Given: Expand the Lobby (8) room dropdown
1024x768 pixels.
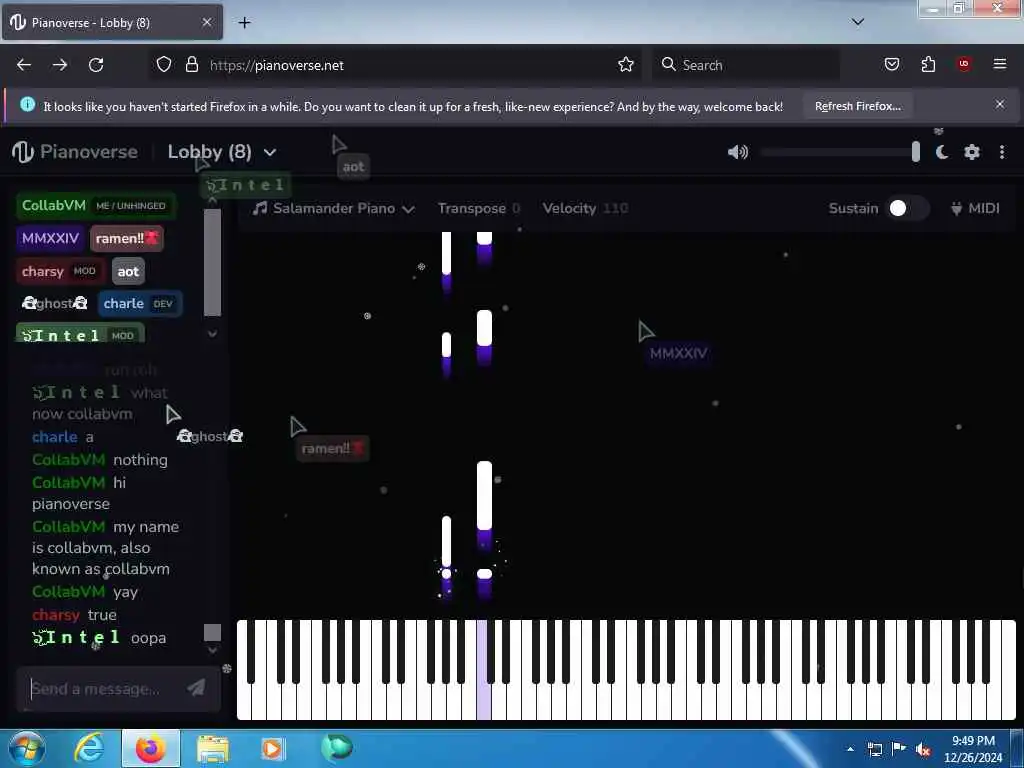Looking at the screenshot, I should 270,153.
